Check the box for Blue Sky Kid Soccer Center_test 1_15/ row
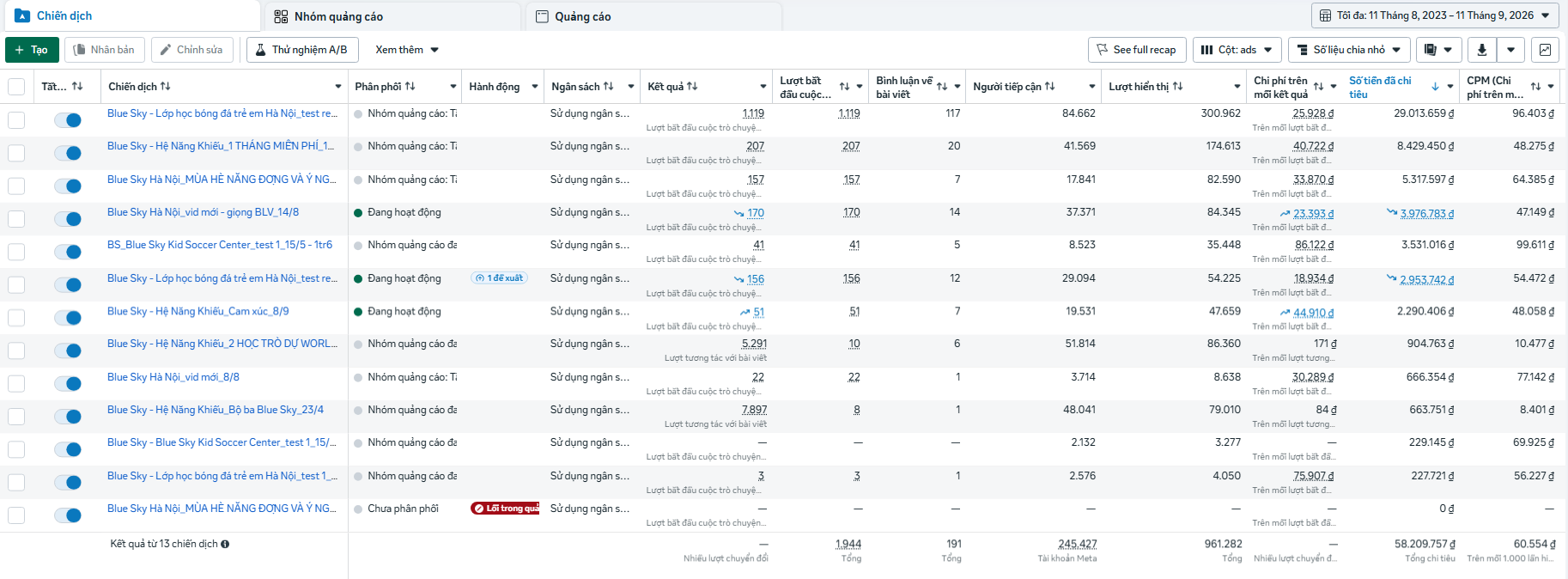 coord(16,449)
